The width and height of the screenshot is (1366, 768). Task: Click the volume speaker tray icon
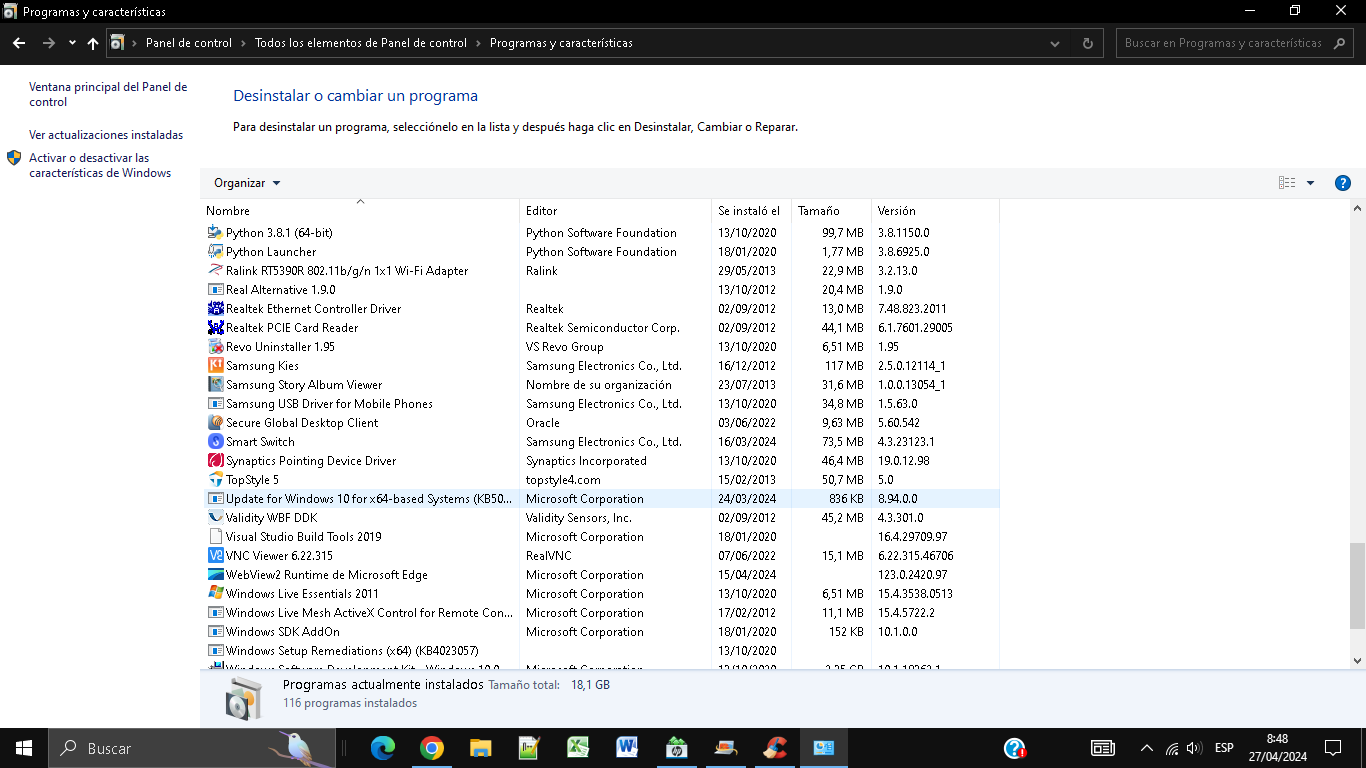coord(1193,748)
